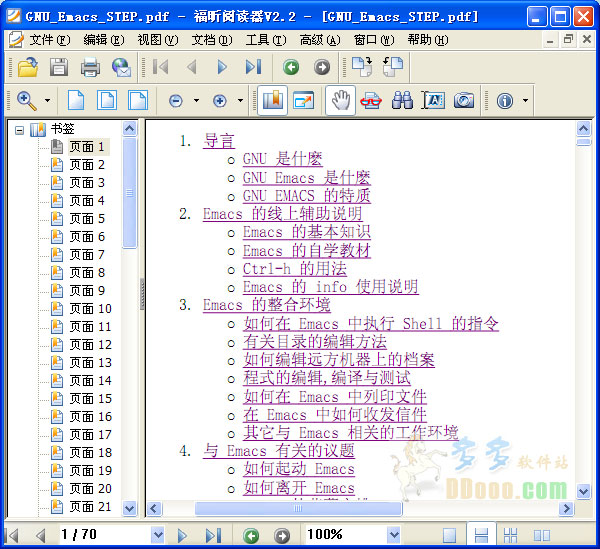Collapse the 书签 bookmarks tree root
This screenshot has width=600, height=549.
[x=20, y=130]
